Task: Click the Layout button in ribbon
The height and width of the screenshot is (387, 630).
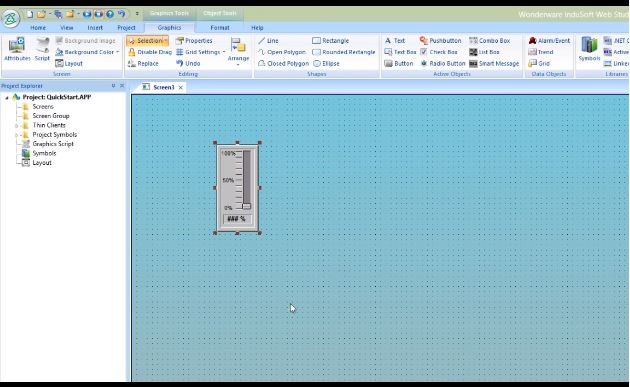Action: pyautogui.click(x=69, y=63)
